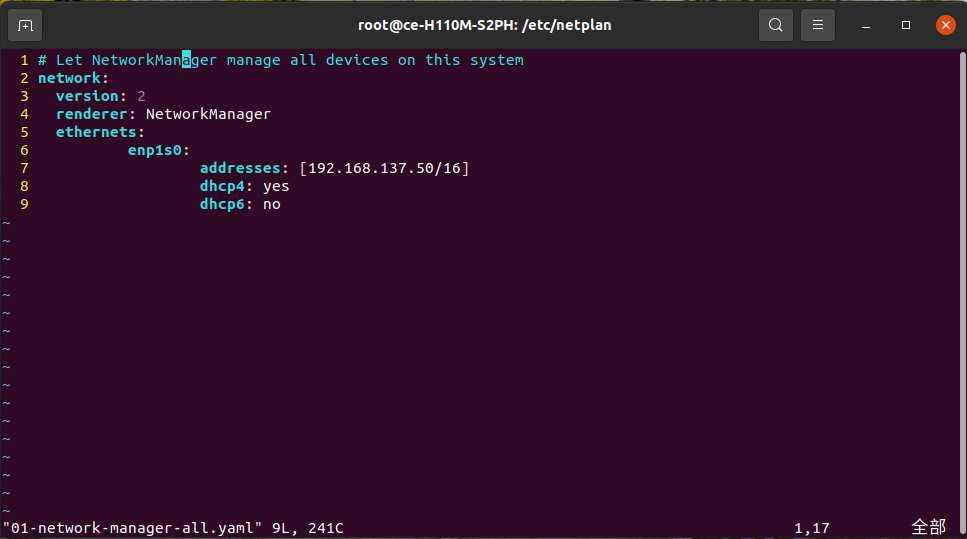
Task: Click the 'yes' value of dhcp4
Action: click(276, 186)
